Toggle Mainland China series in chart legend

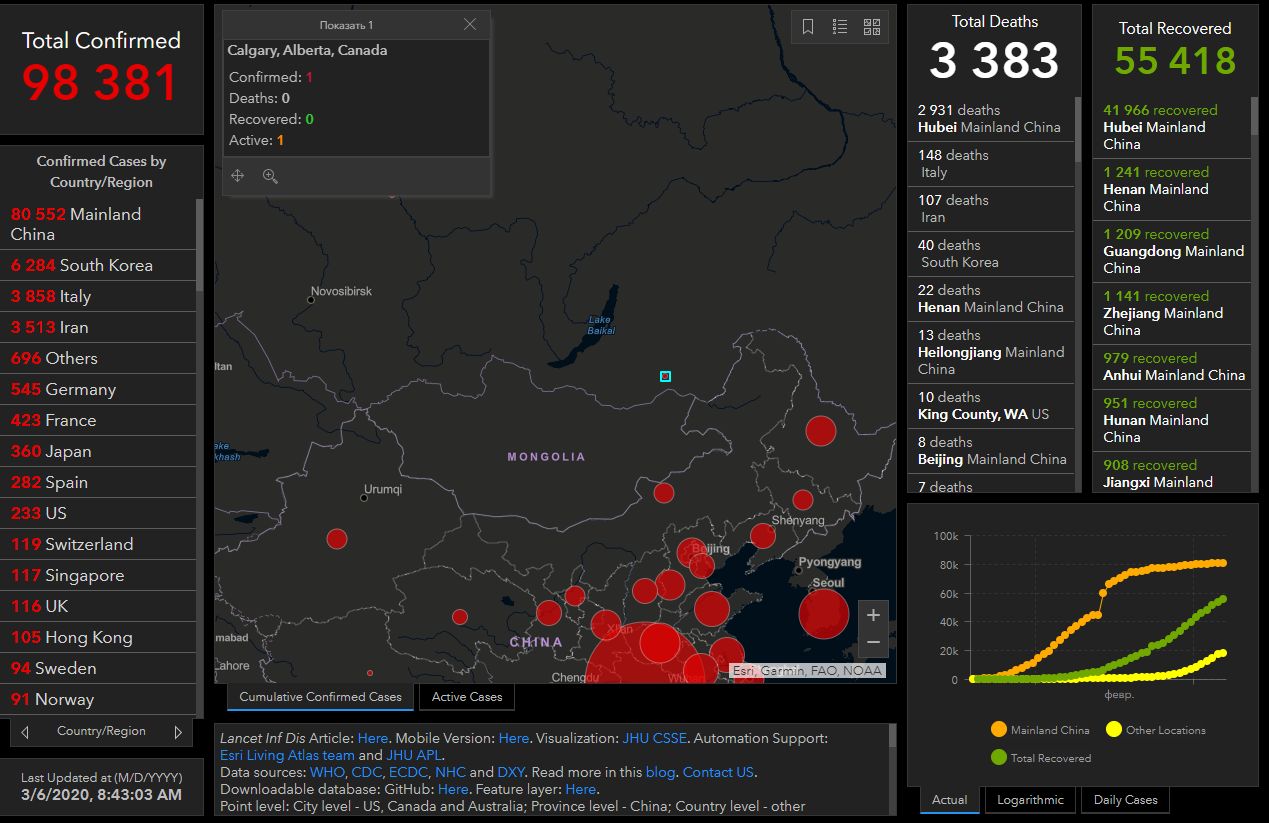pos(1040,730)
